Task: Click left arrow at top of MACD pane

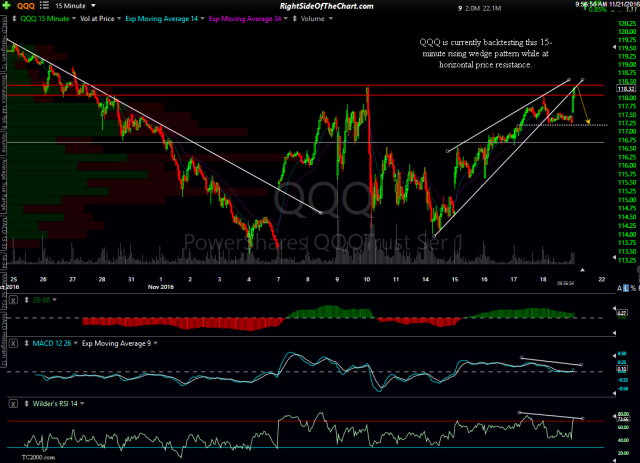Action: [x=615, y=356]
